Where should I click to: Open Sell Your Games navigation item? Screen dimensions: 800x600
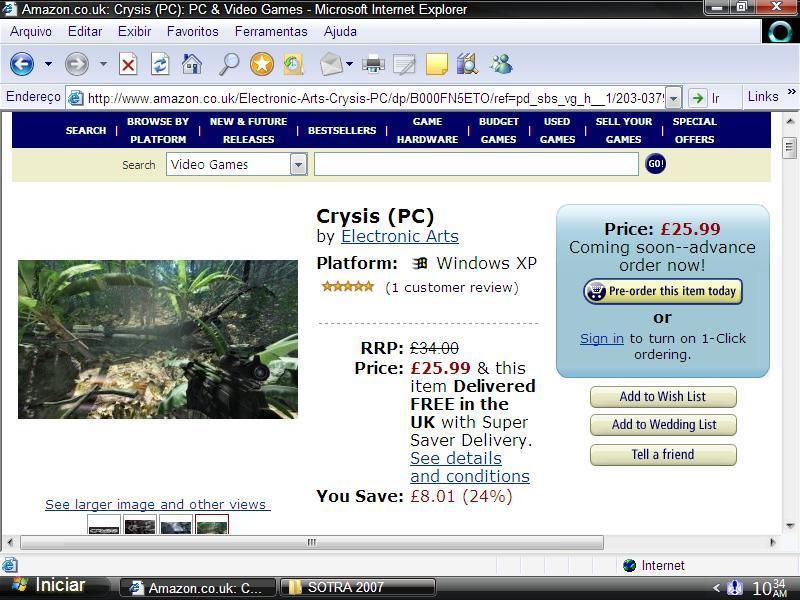623,130
